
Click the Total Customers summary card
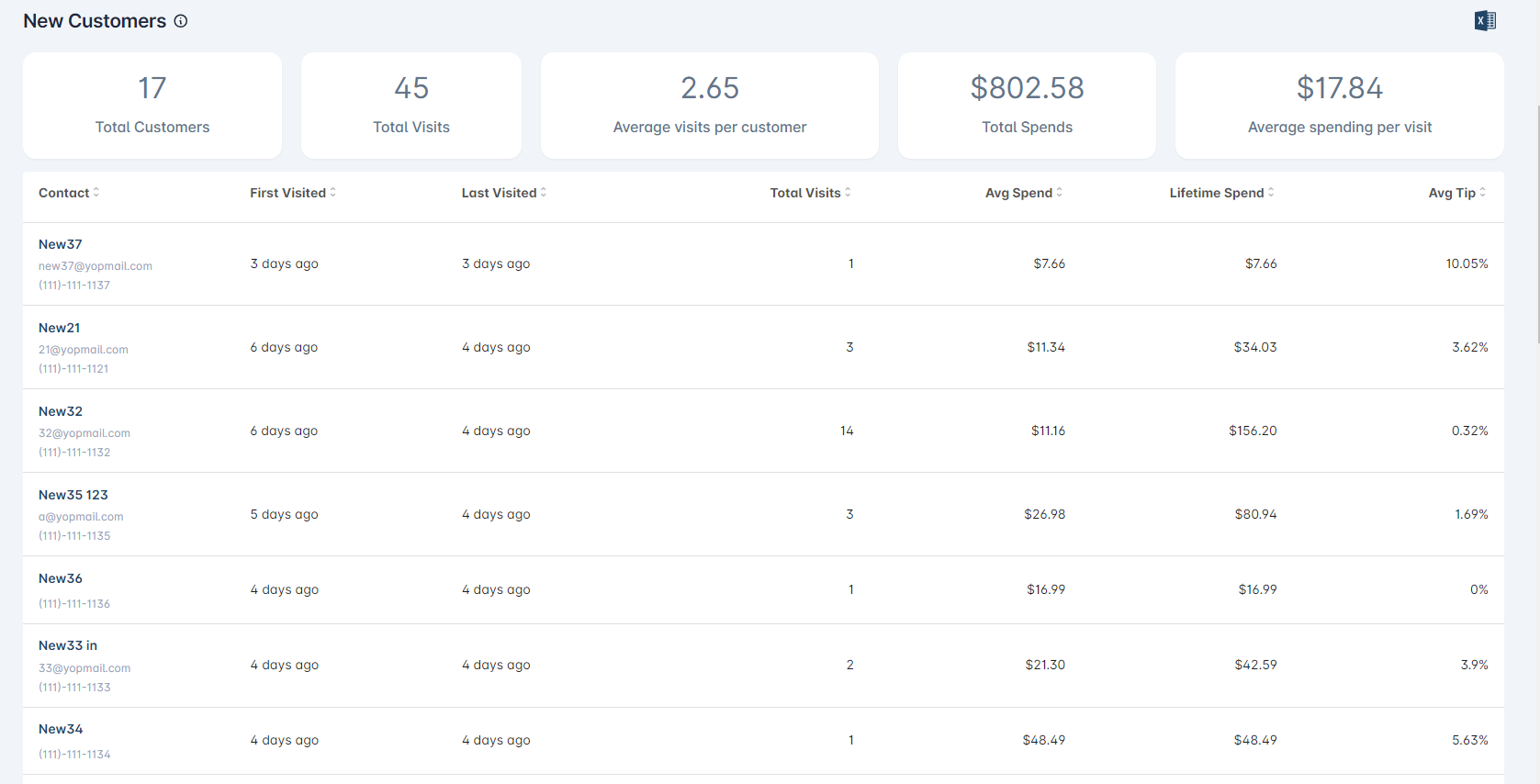pos(152,106)
